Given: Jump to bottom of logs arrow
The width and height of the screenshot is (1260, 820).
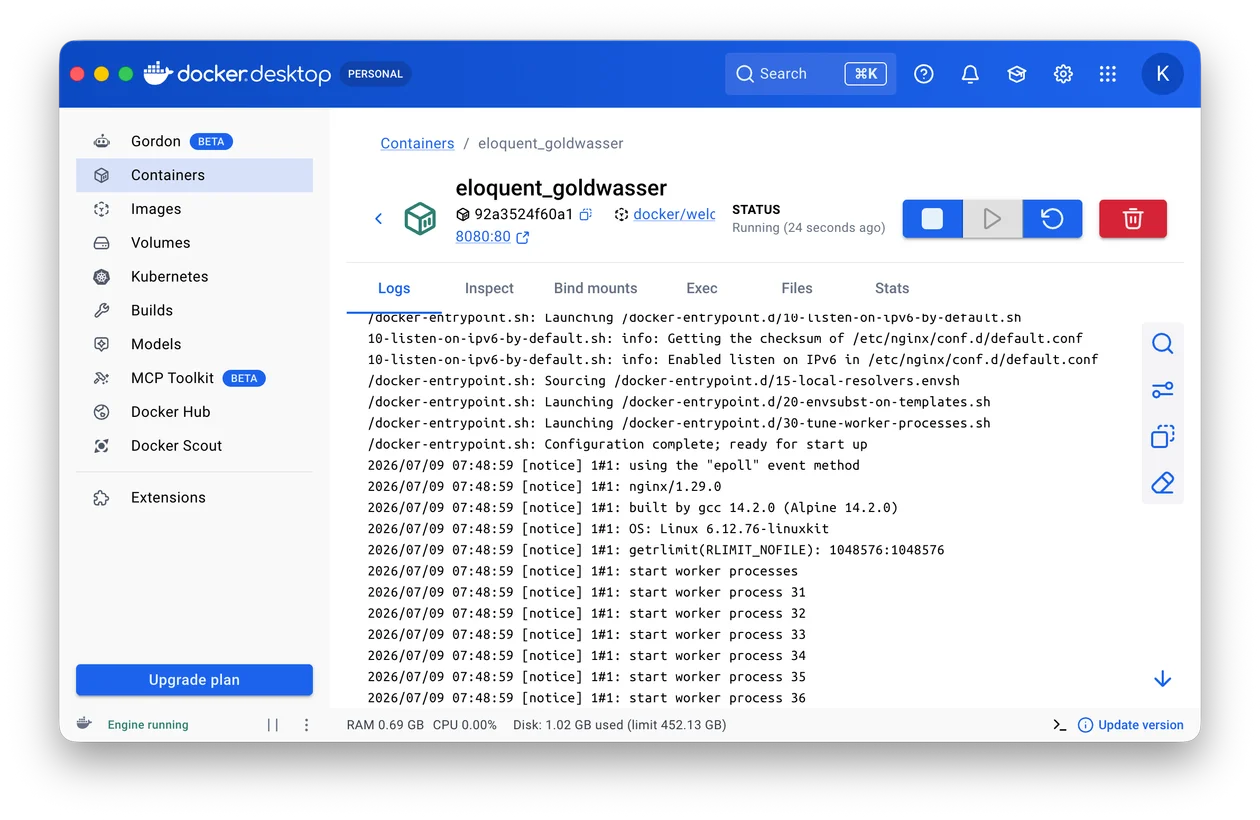Looking at the screenshot, I should 1162,679.
